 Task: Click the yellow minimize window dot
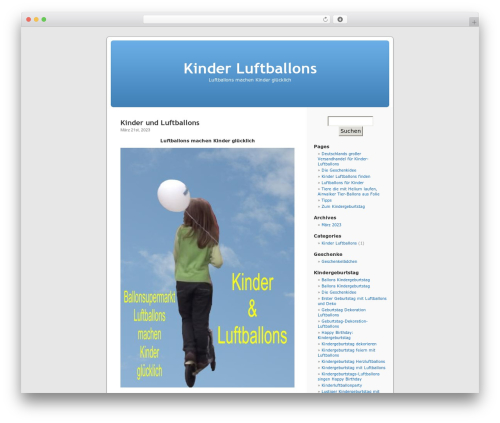tap(36, 20)
